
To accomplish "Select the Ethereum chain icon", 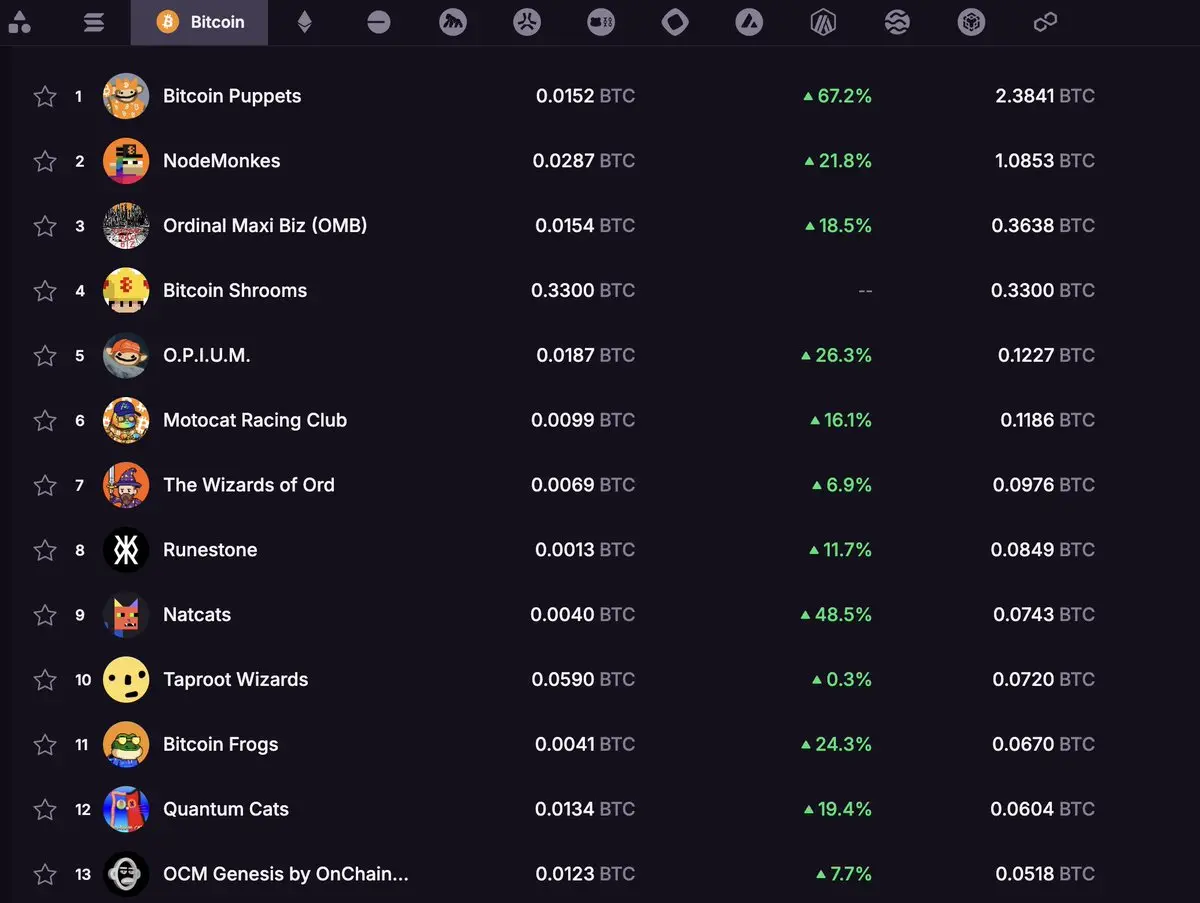I will (x=304, y=22).
